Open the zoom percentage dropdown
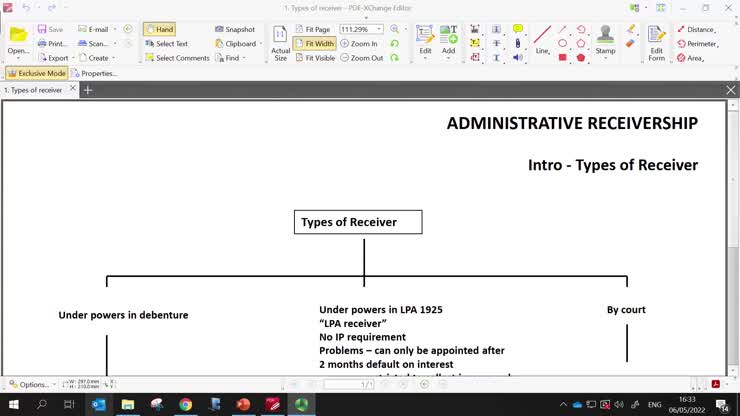This screenshot has width=740, height=416. point(379,30)
